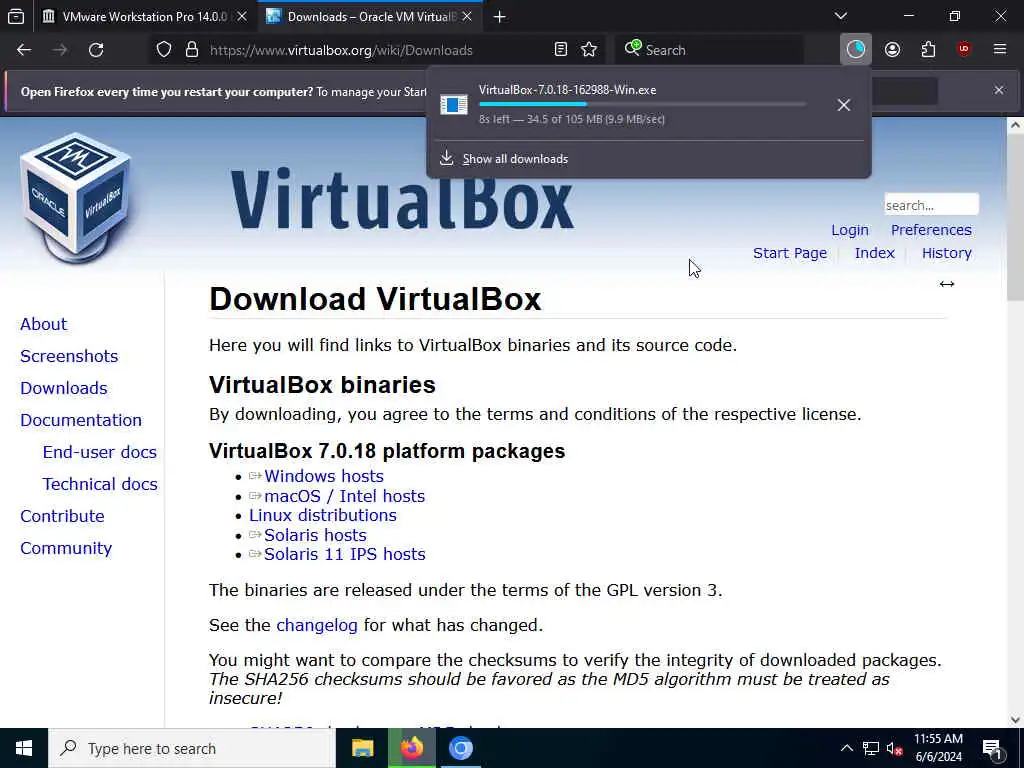Screen dimensions: 1024x768
Task: Open the extensions puzzle icon
Action: pos(928,50)
